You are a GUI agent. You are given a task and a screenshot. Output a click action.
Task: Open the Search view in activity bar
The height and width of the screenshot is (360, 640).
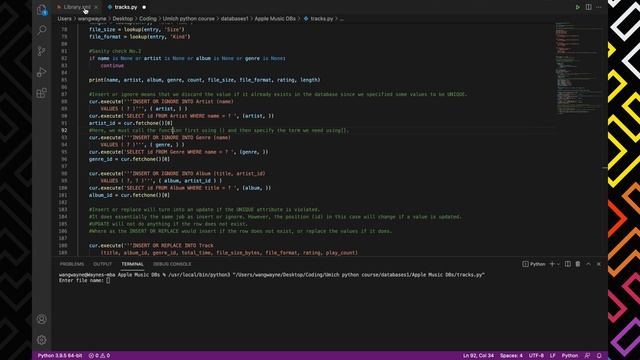pyautogui.click(x=42, y=30)
